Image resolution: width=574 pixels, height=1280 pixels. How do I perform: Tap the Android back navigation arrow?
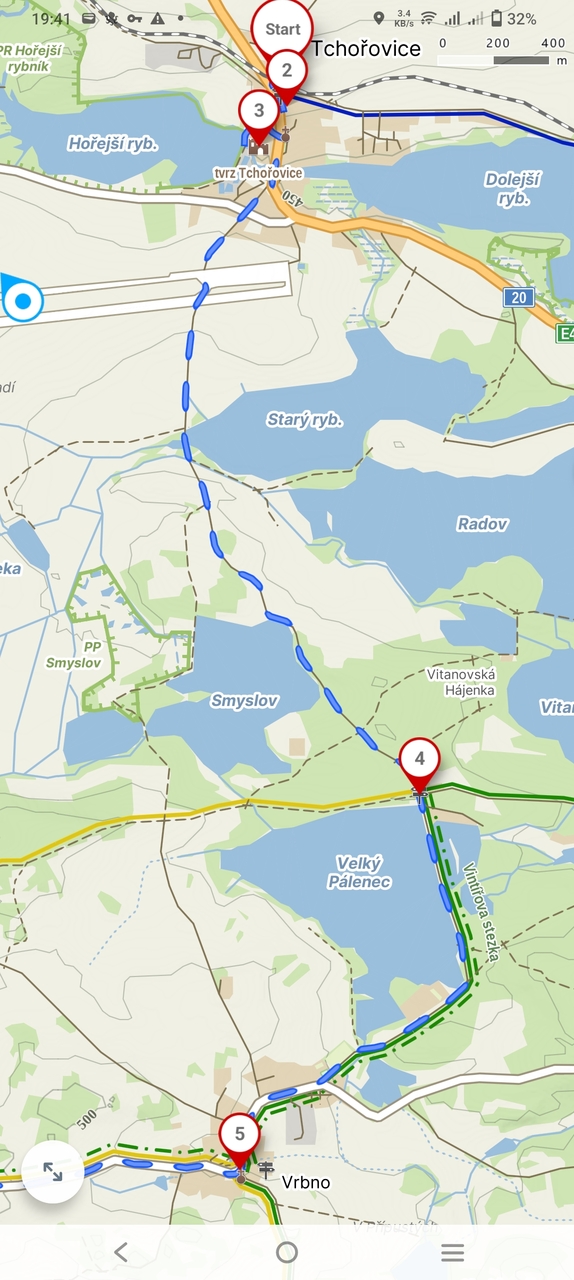coord(121,1252)
